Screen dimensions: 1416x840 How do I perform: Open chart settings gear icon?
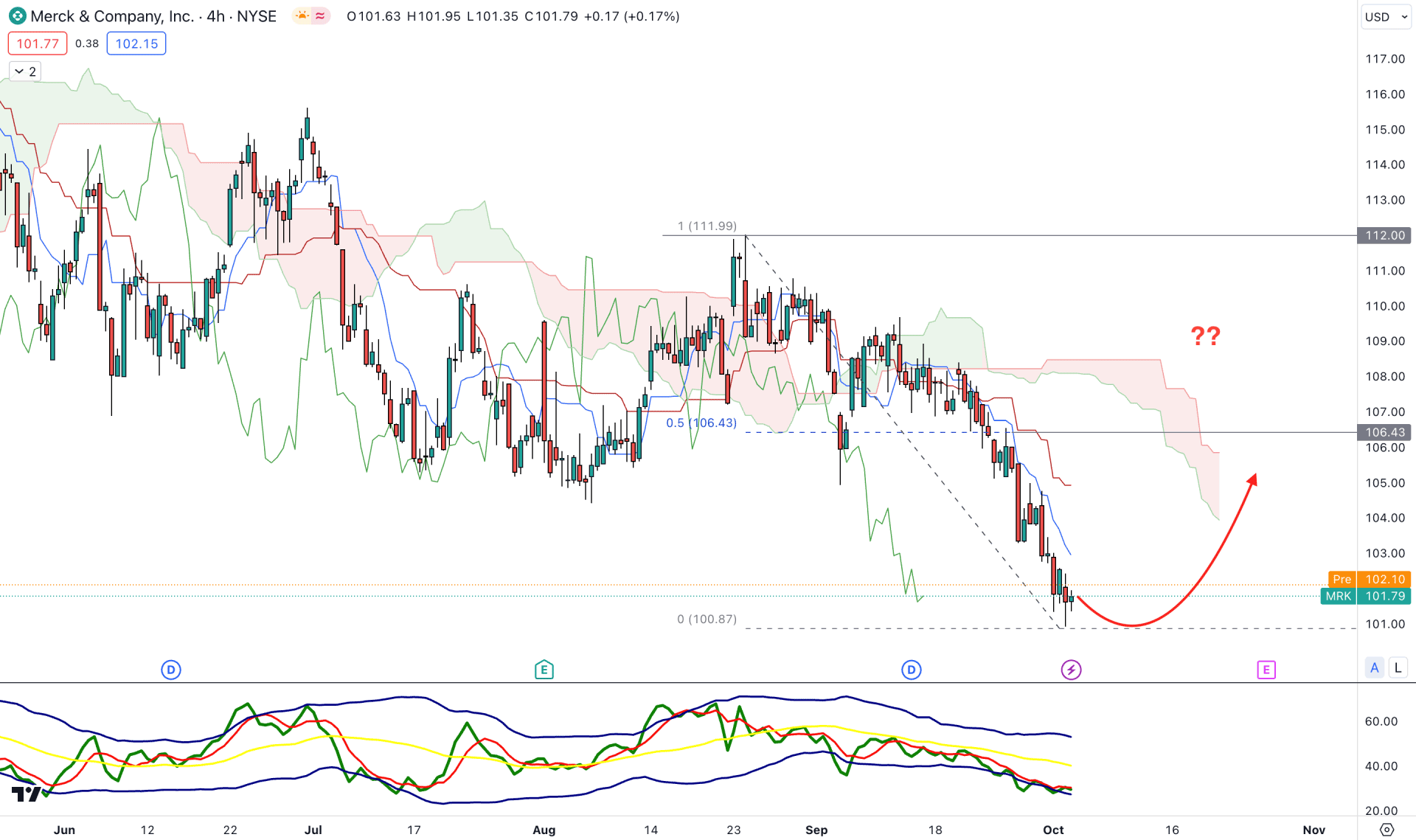pos(1386,830)
